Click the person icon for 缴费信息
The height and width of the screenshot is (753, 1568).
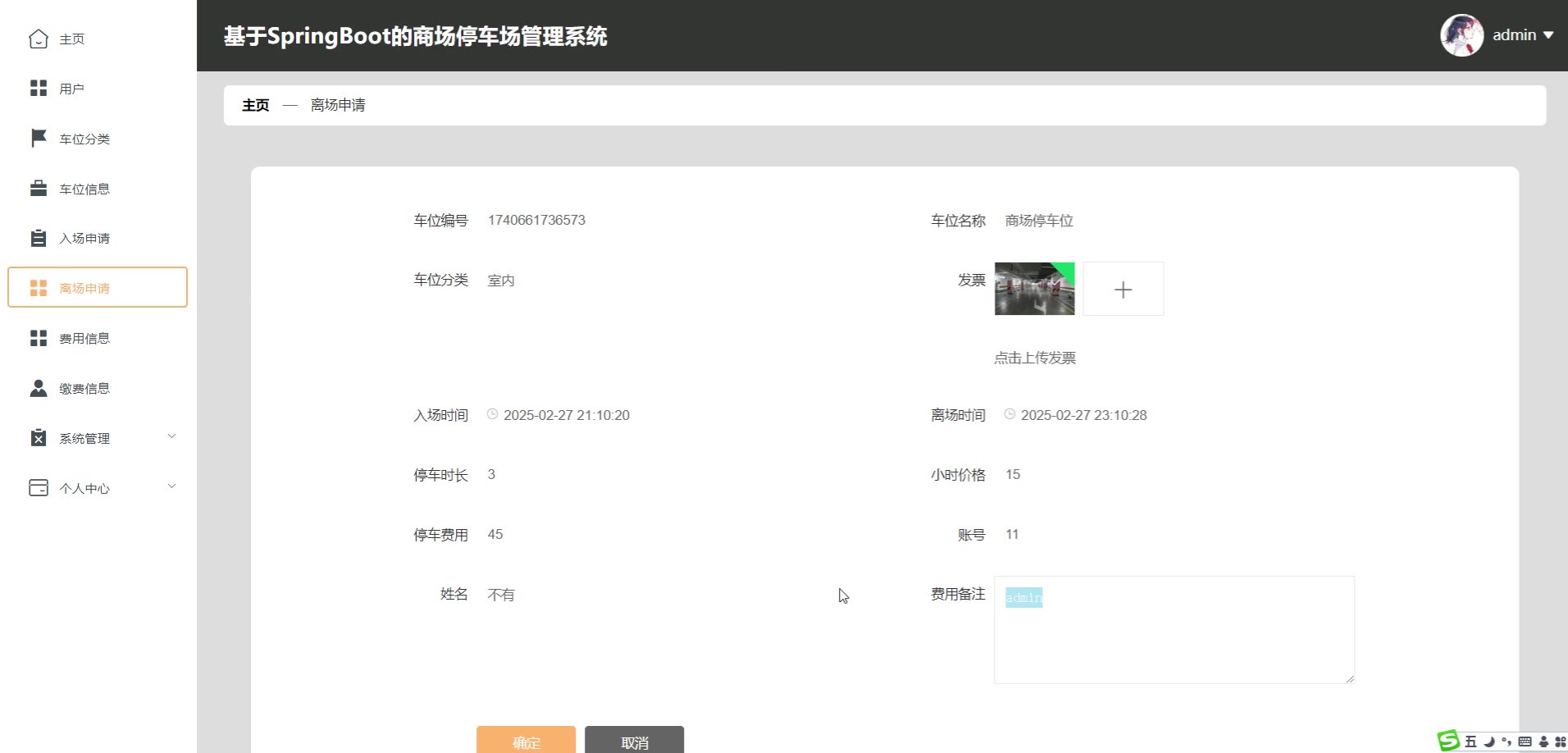[39, 388]
